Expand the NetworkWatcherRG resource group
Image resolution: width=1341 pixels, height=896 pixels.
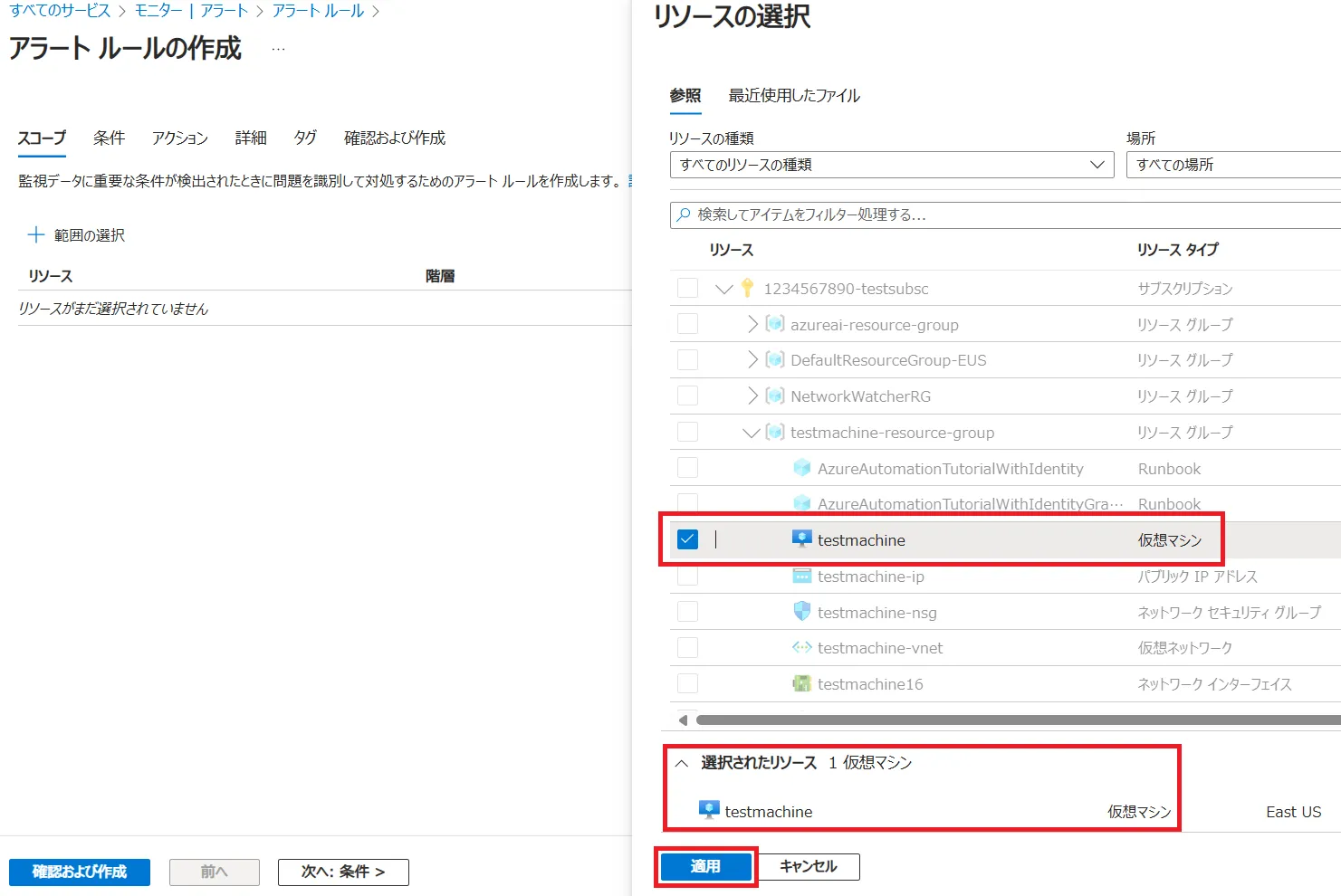(752, 396)
